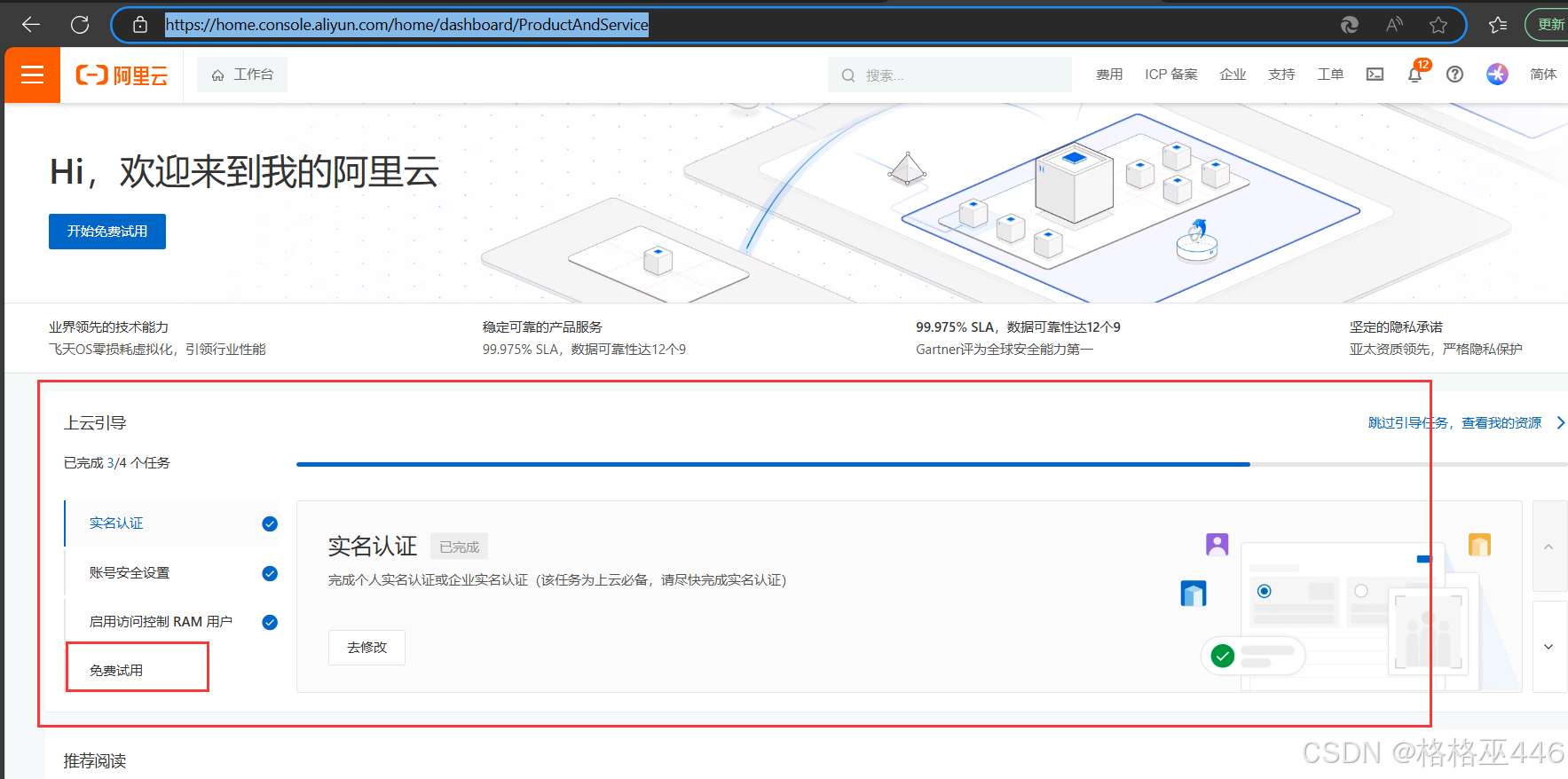Go back with the browser back arrow
The width and height of the screenshot is (1568, 779).
click(31, 25)
